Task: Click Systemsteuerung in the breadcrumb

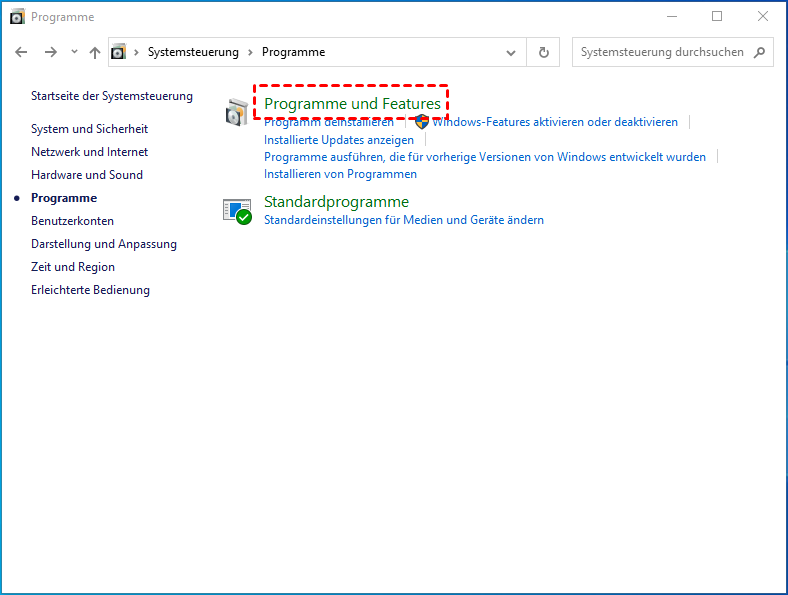Action: pyautogui.click(x=193, y=52)
